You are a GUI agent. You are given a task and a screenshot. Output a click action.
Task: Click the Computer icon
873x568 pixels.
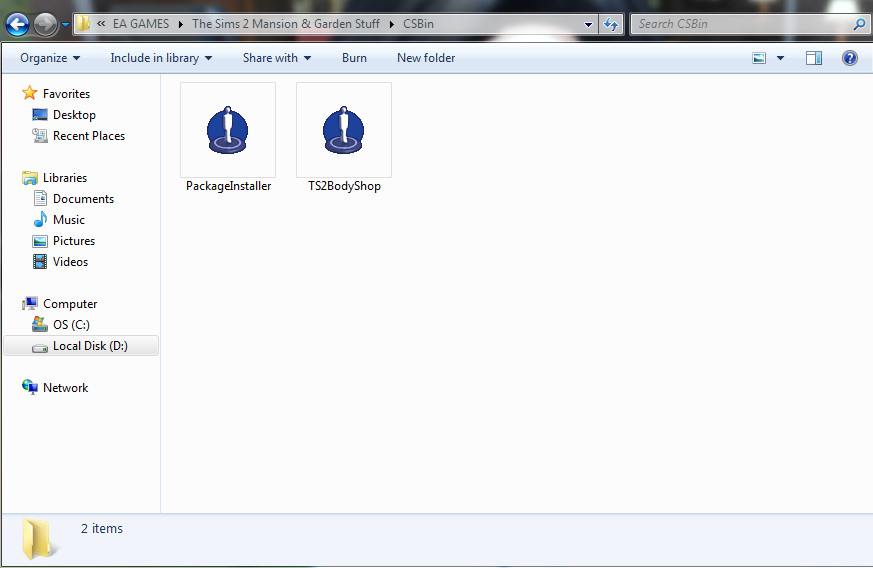[30, 303]
